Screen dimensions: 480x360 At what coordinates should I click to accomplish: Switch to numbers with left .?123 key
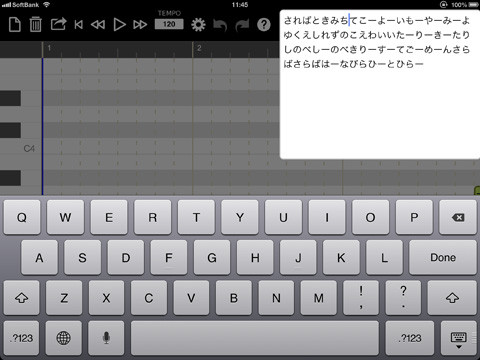(22, 338)
